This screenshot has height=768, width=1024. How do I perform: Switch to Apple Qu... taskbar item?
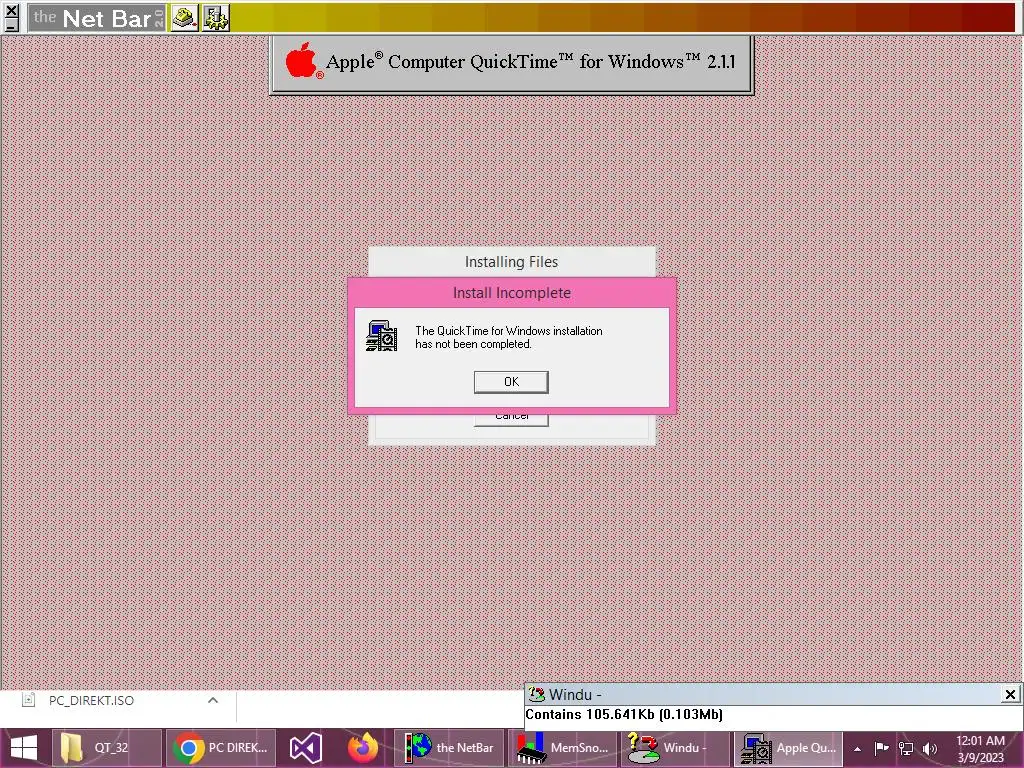(x=789, y=748)
